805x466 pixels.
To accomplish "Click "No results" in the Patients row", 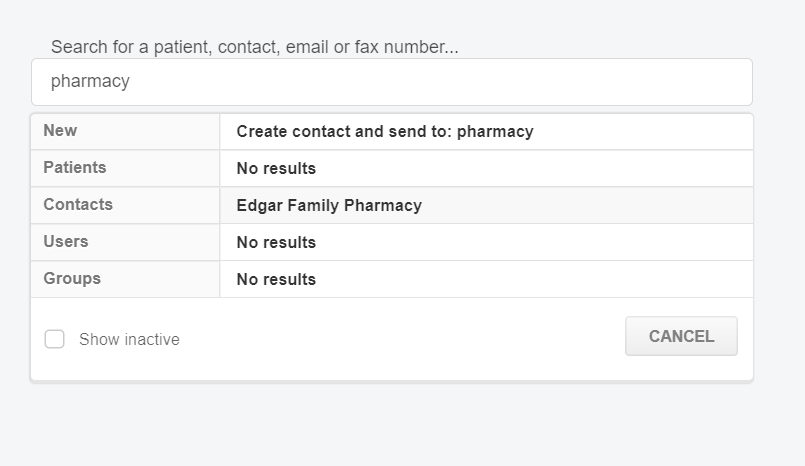I will tap(276, 169).
